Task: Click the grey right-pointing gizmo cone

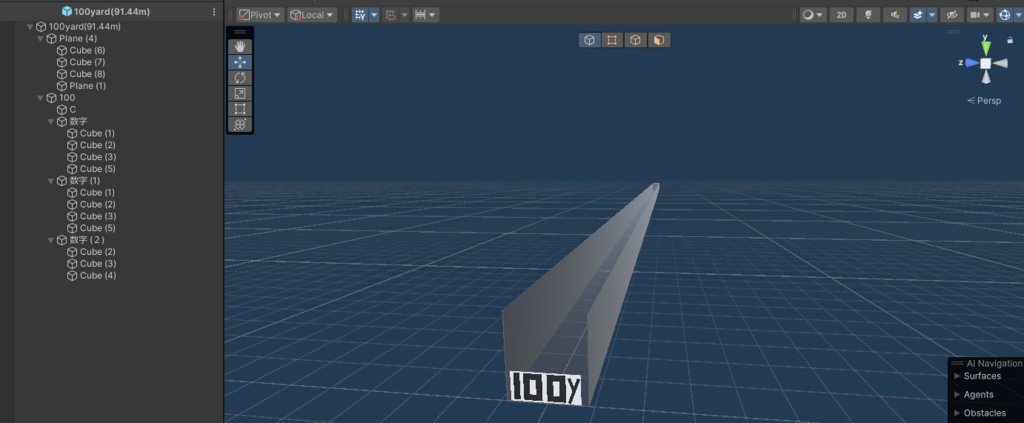Action: (999, 63)
